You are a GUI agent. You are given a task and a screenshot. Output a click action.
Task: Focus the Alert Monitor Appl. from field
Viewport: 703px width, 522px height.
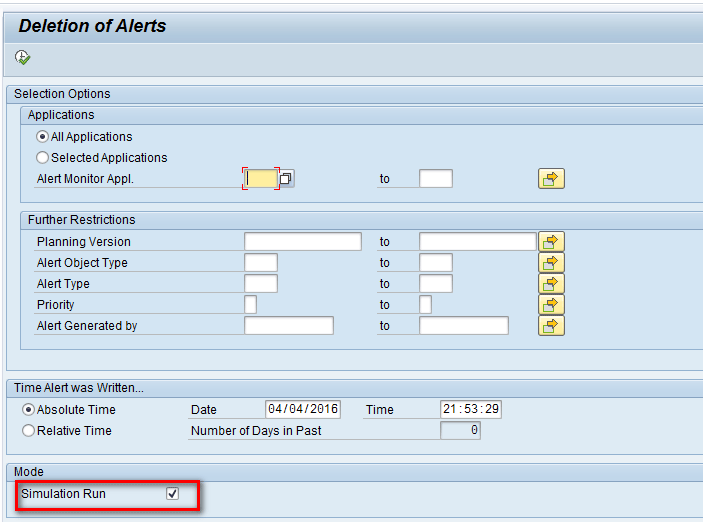pos(261,179)
